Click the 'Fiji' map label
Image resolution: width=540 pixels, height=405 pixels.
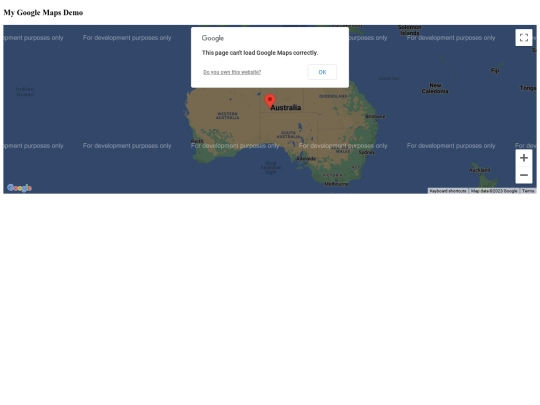(495, 71)
